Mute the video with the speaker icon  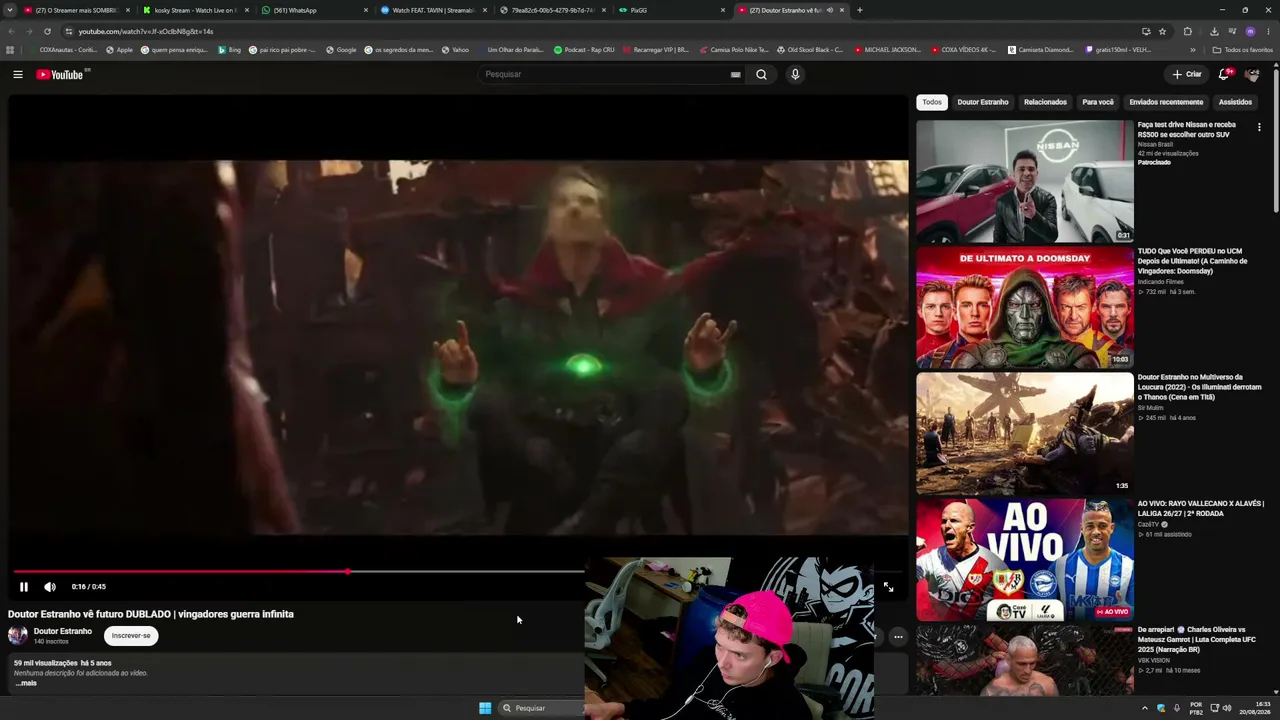[50, 587]
